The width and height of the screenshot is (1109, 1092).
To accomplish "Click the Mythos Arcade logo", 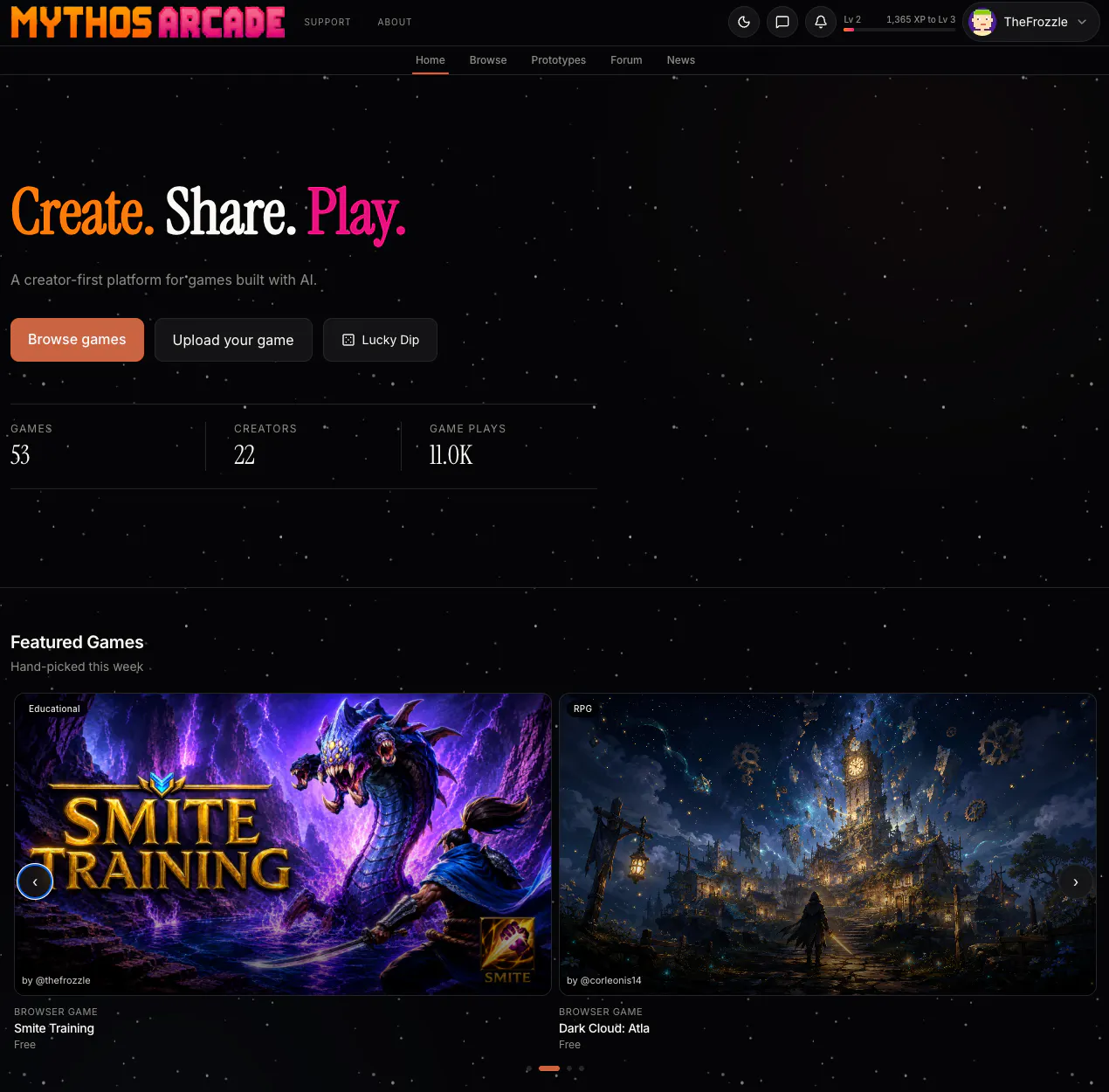I will tap(148, 22).
